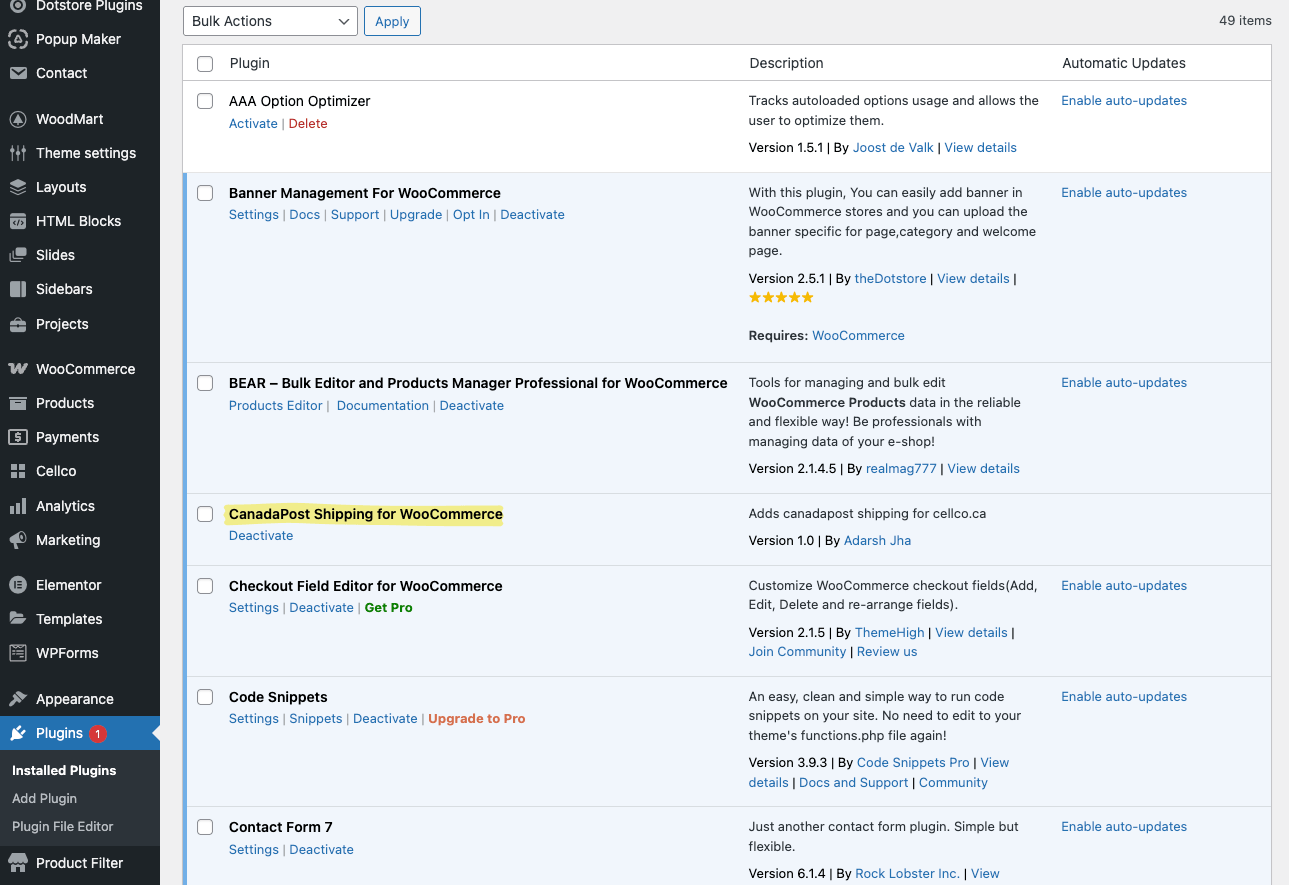Toggle the select-all checkbox in the Plugin header

click(x=205, y=64)
